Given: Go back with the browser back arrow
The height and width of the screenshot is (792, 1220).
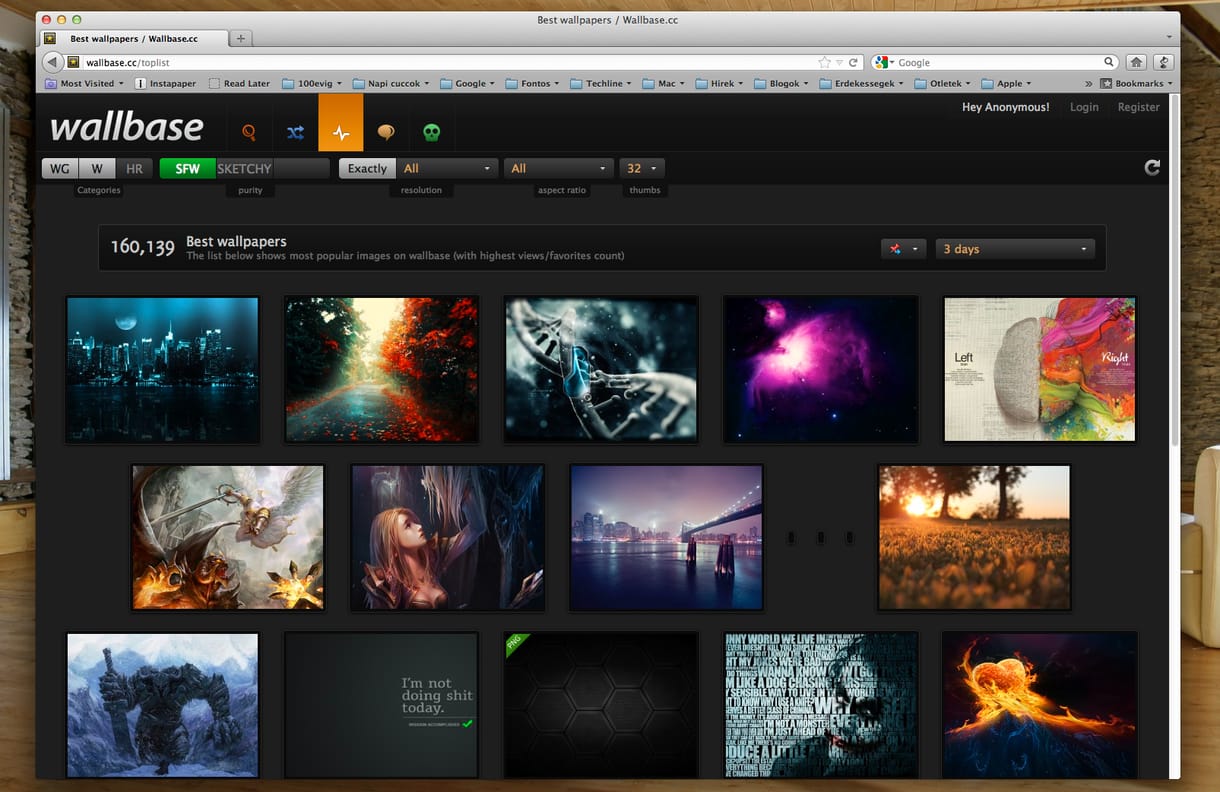Looking at the screenshot, I should [x=53, y=62].
